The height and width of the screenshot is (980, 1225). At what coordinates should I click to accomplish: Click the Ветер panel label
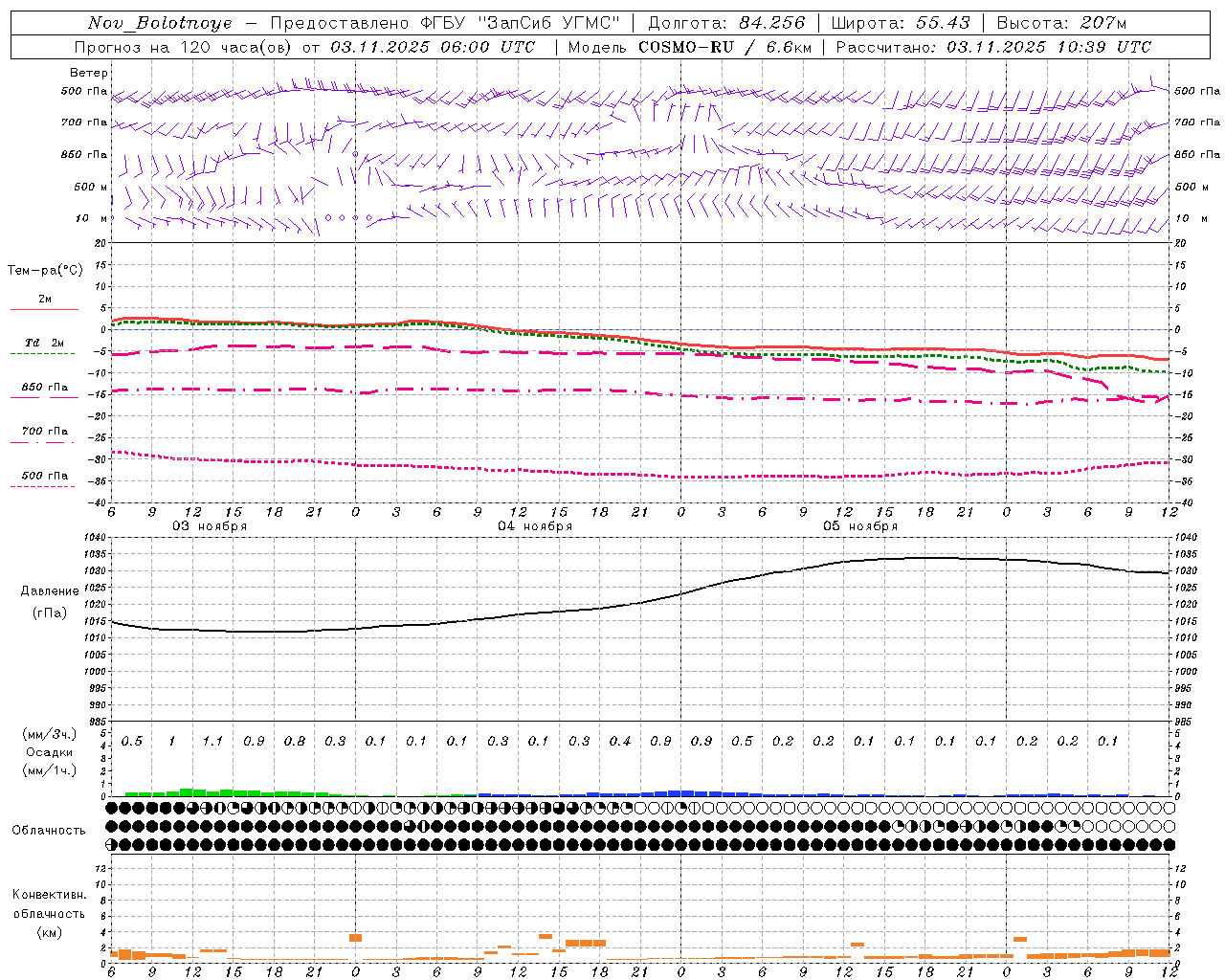[x=89, y=73]
